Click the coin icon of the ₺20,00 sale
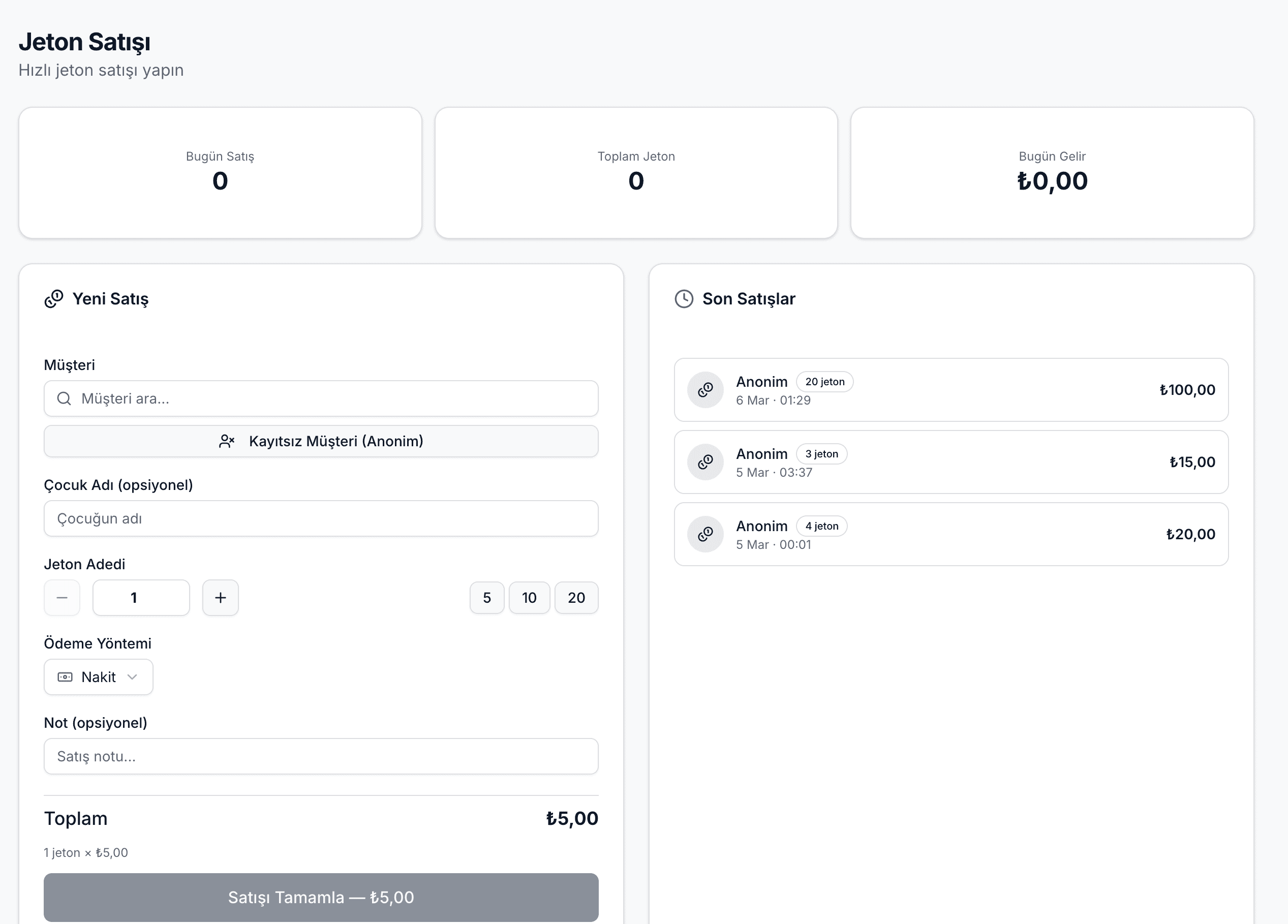 pyautogui.click(x=706, y=534)
